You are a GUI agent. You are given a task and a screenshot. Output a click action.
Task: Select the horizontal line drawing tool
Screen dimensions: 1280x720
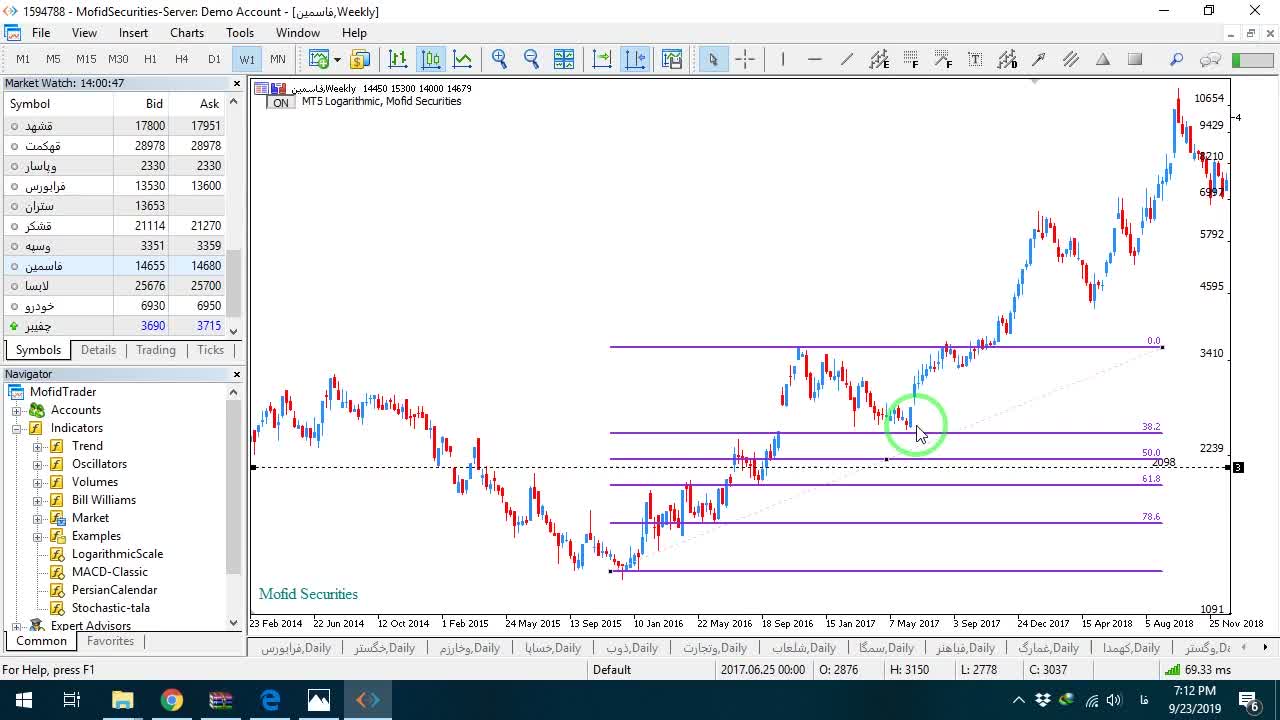(815, 59)
